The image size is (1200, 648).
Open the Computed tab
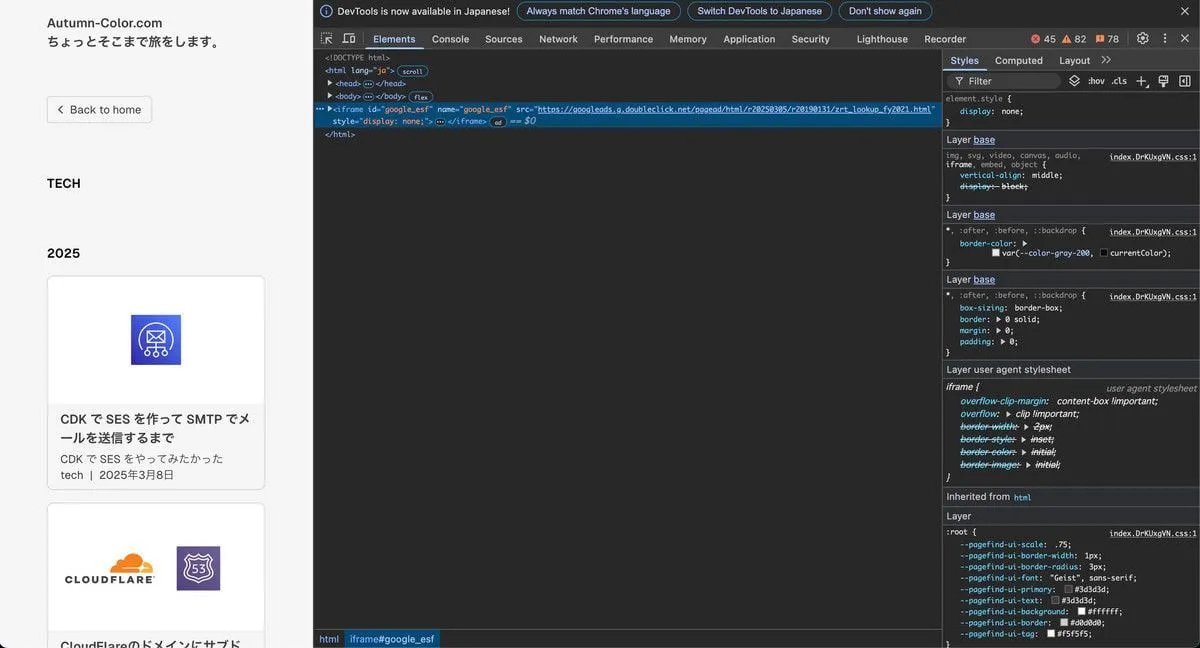tap(1018, 60)
